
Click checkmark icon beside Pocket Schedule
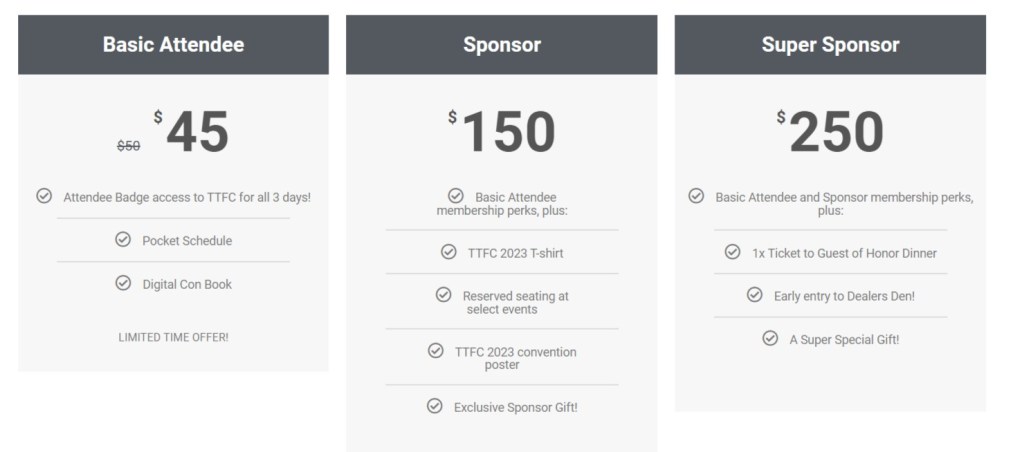(123, 240)
